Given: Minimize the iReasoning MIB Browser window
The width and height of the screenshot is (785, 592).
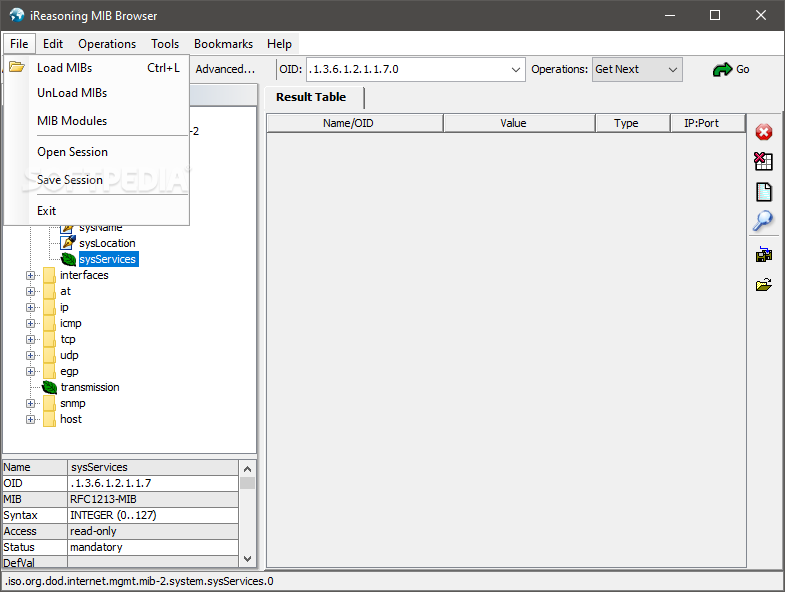Looking at the screenshot, I should [x=670, y=16].
